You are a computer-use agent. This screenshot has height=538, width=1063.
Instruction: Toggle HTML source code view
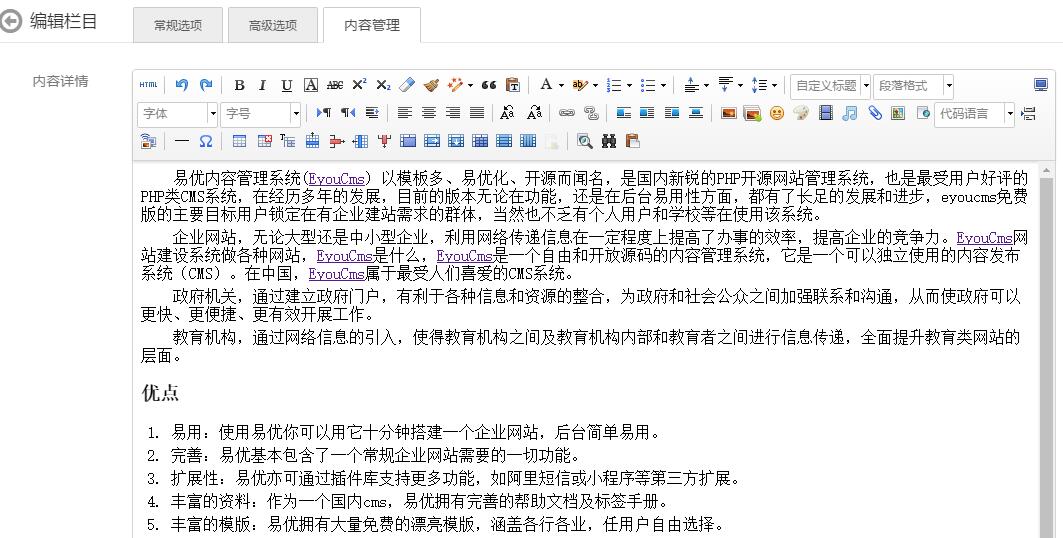coord(148,85)
